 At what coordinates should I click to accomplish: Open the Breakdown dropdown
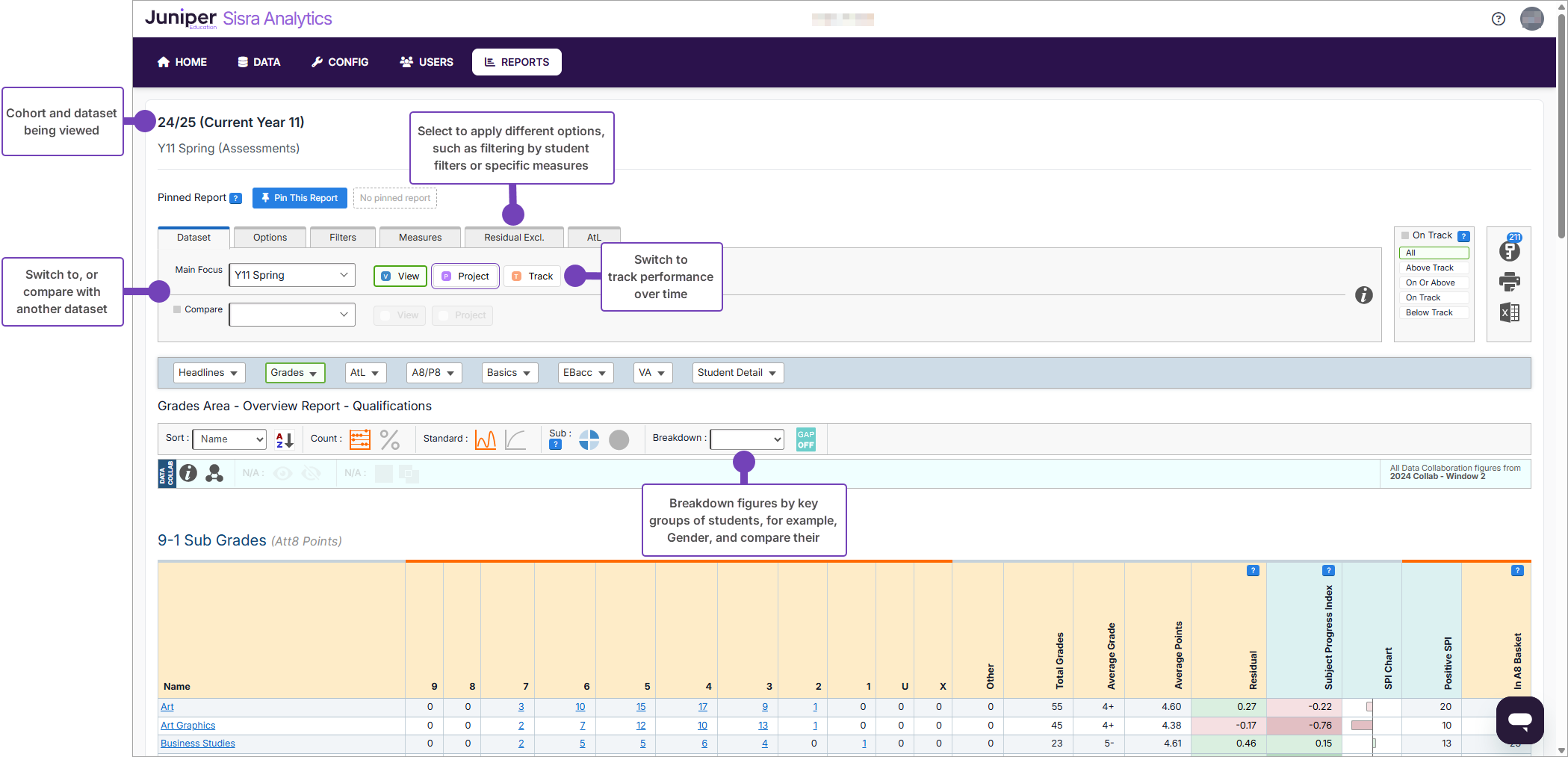tap(746, 439)
